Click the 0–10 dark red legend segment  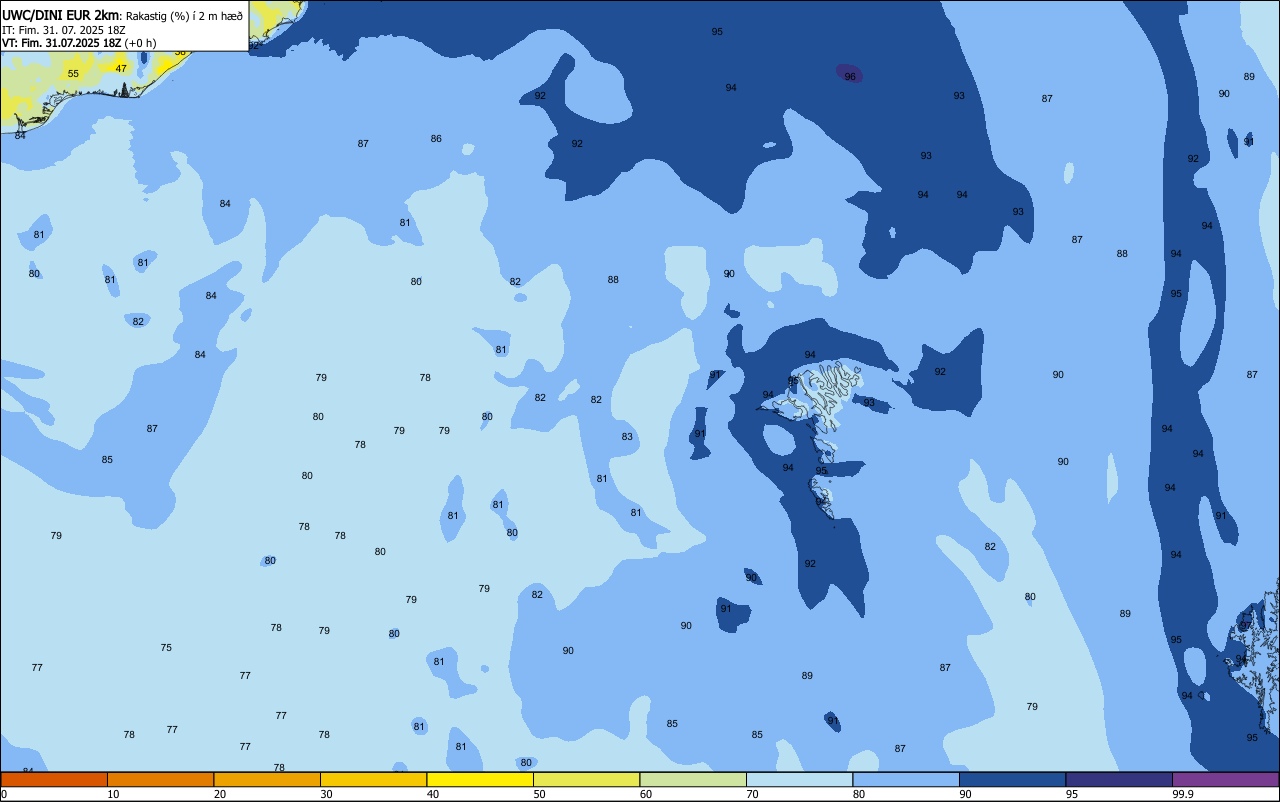tap(54, 779)
